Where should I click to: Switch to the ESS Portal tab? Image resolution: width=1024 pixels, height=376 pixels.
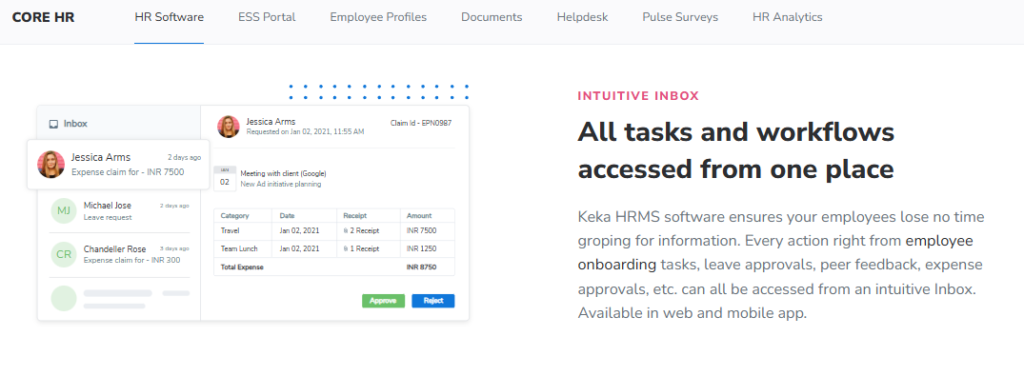tap(267, 18)
